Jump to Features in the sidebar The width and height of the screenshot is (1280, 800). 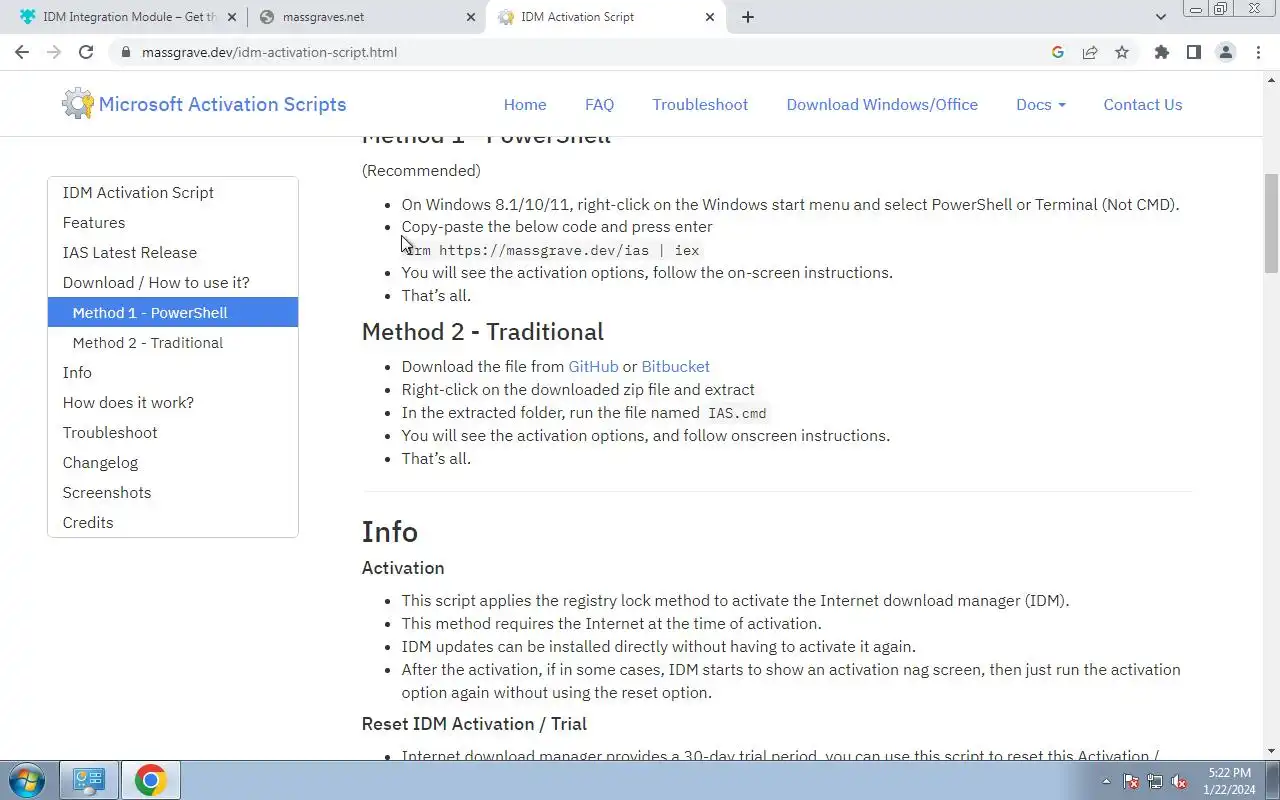pos(173,222)
